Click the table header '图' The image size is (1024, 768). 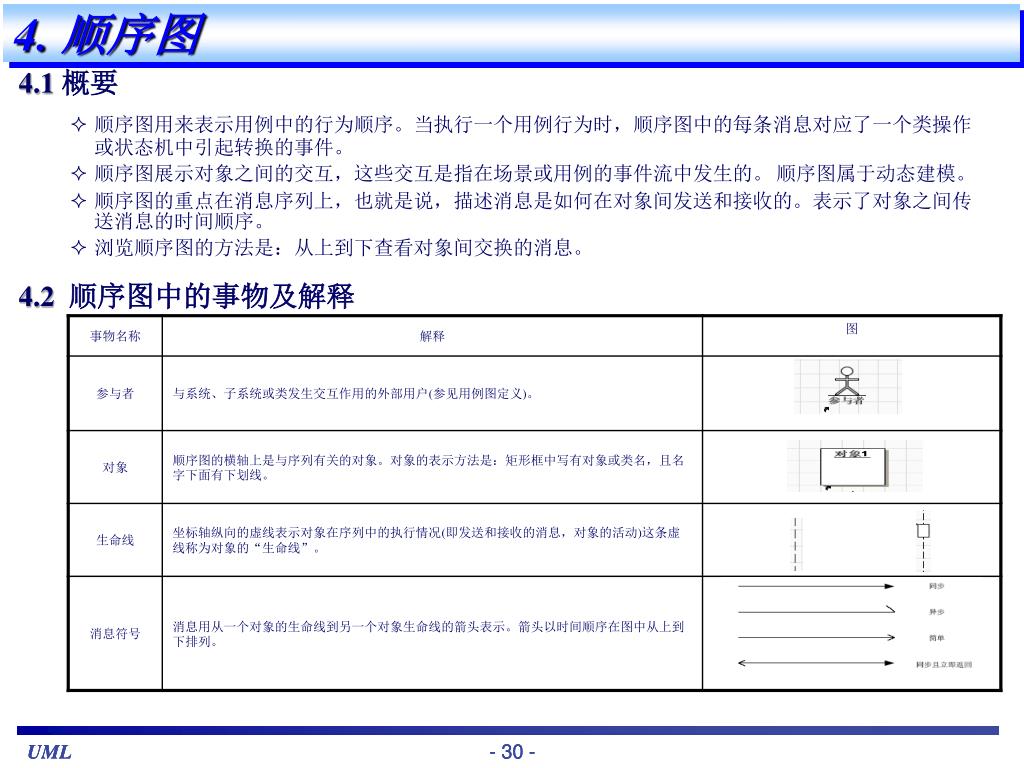[x=852, y=328]
